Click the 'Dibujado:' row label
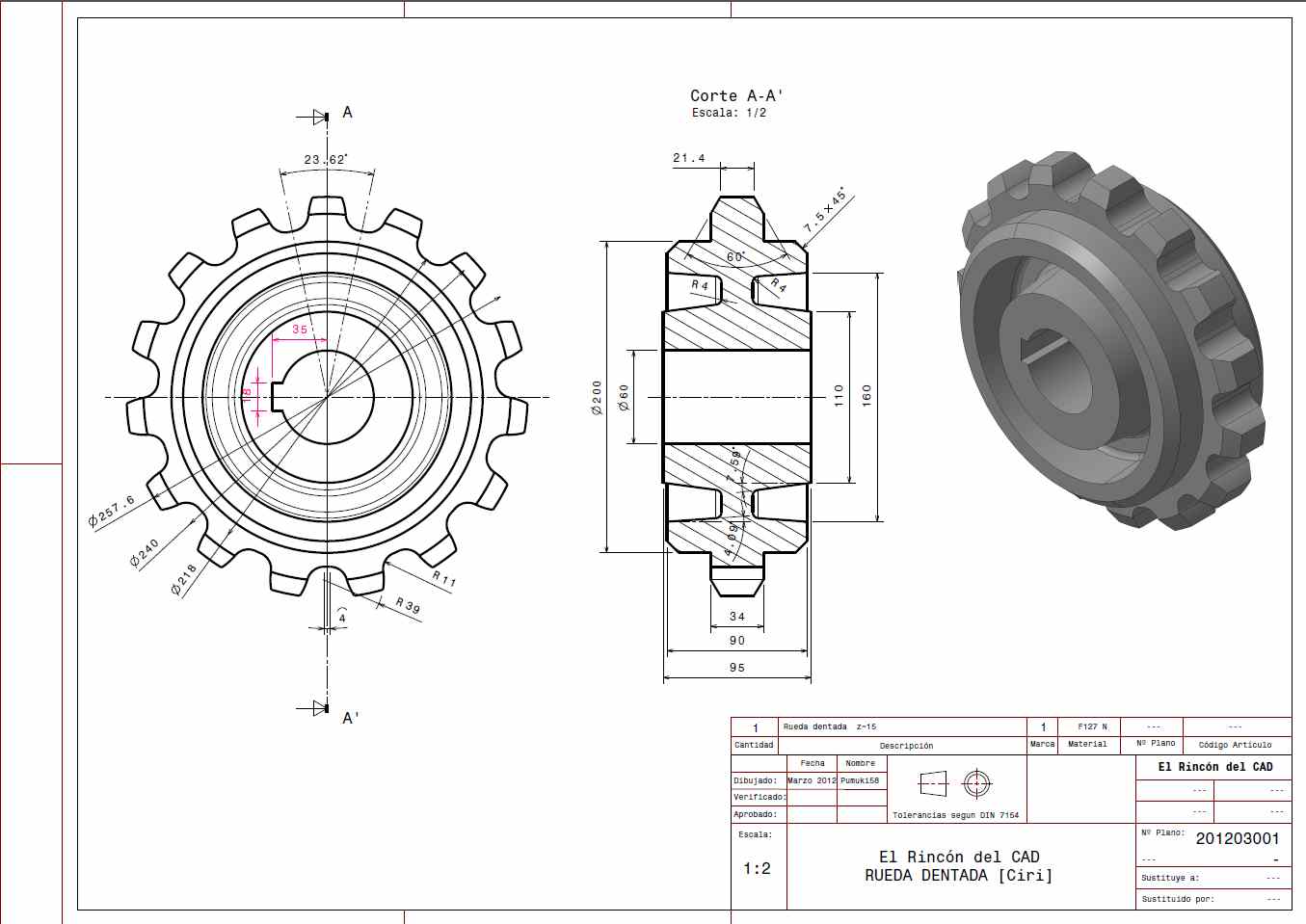The image size is (1306, 924). pos(755,780)
